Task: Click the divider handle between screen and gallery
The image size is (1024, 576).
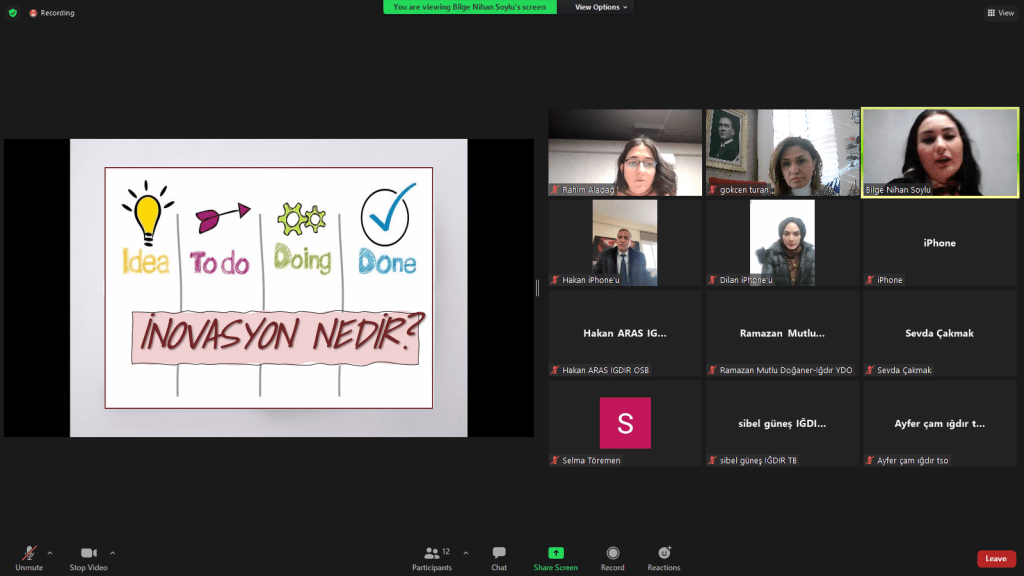Action: pos(538,288)
